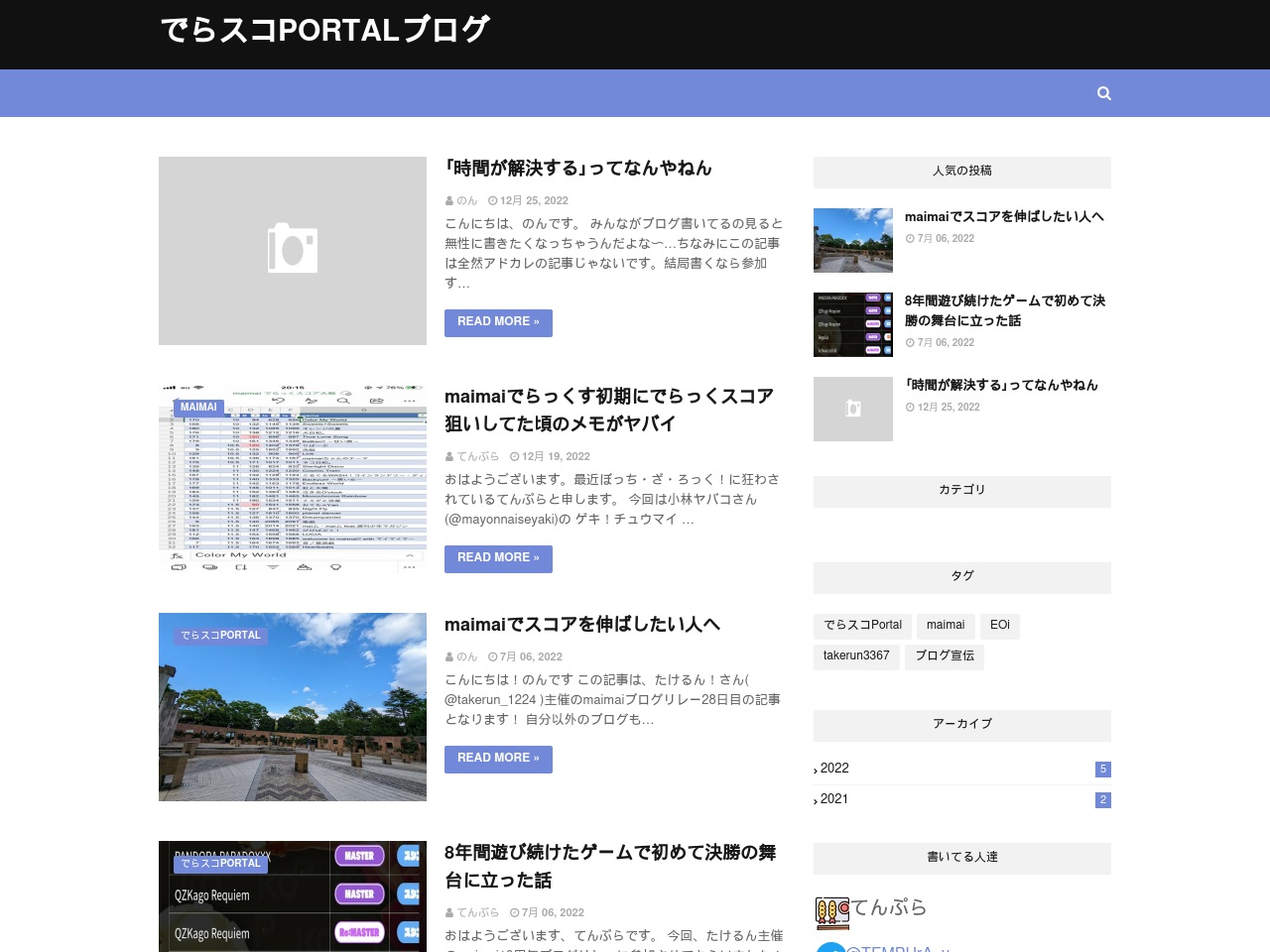The width and height of the screenshot is (1270, 952).
Task: Open sidebar popular post 「時間が解決する」ってなんやねん
Action: tap(1001, 386)
